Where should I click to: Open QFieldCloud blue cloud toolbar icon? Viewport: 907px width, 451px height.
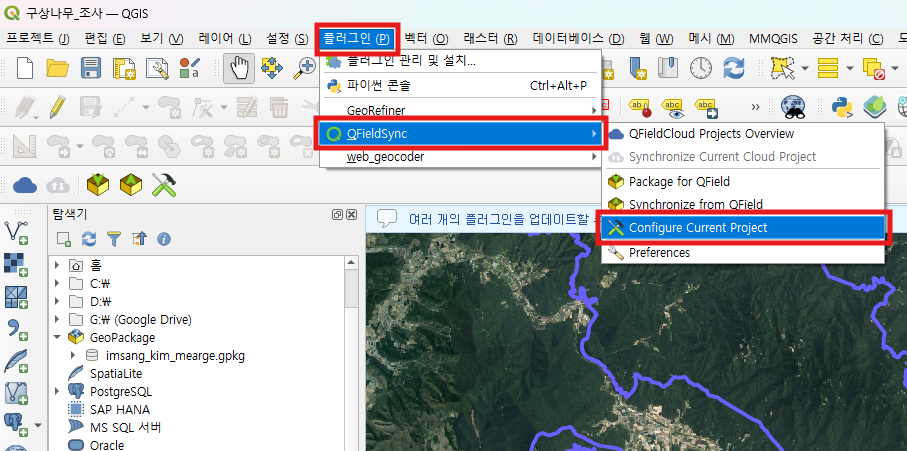25,185
